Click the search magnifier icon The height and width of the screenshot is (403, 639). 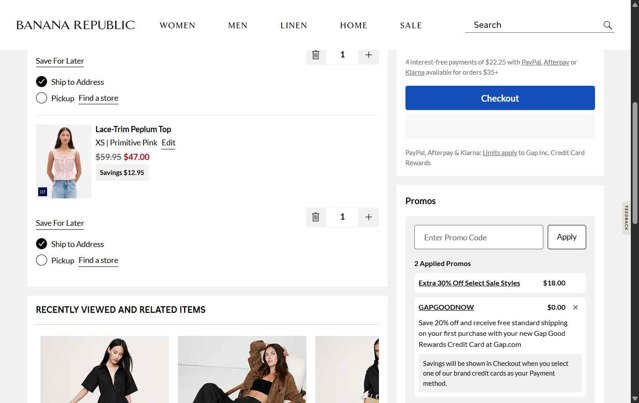tap(607, 25)
